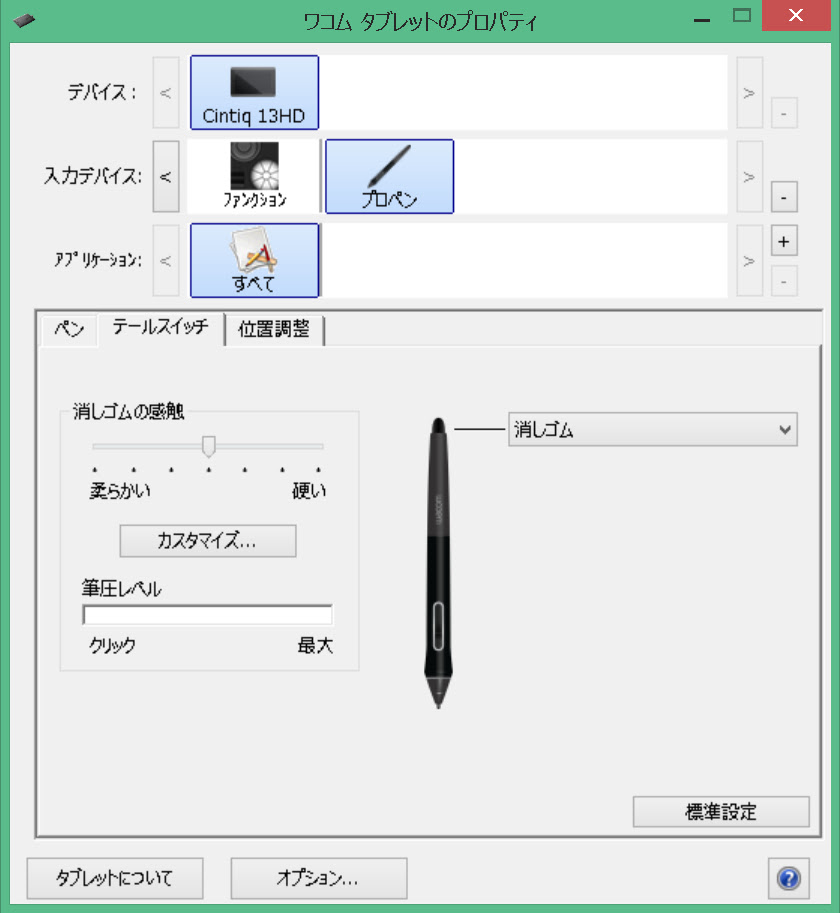
Task: Select the すべて application icon
Action: coord(254,260)
